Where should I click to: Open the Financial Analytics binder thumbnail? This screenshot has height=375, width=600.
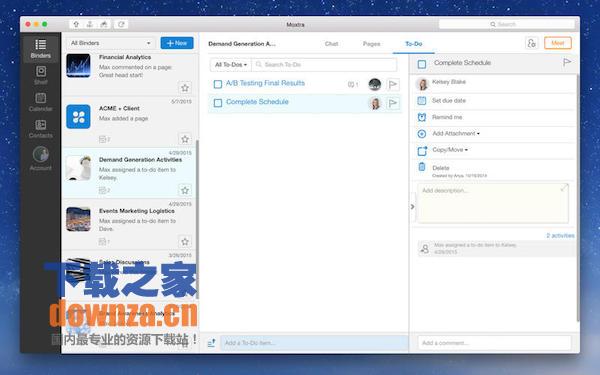point(78,65)
